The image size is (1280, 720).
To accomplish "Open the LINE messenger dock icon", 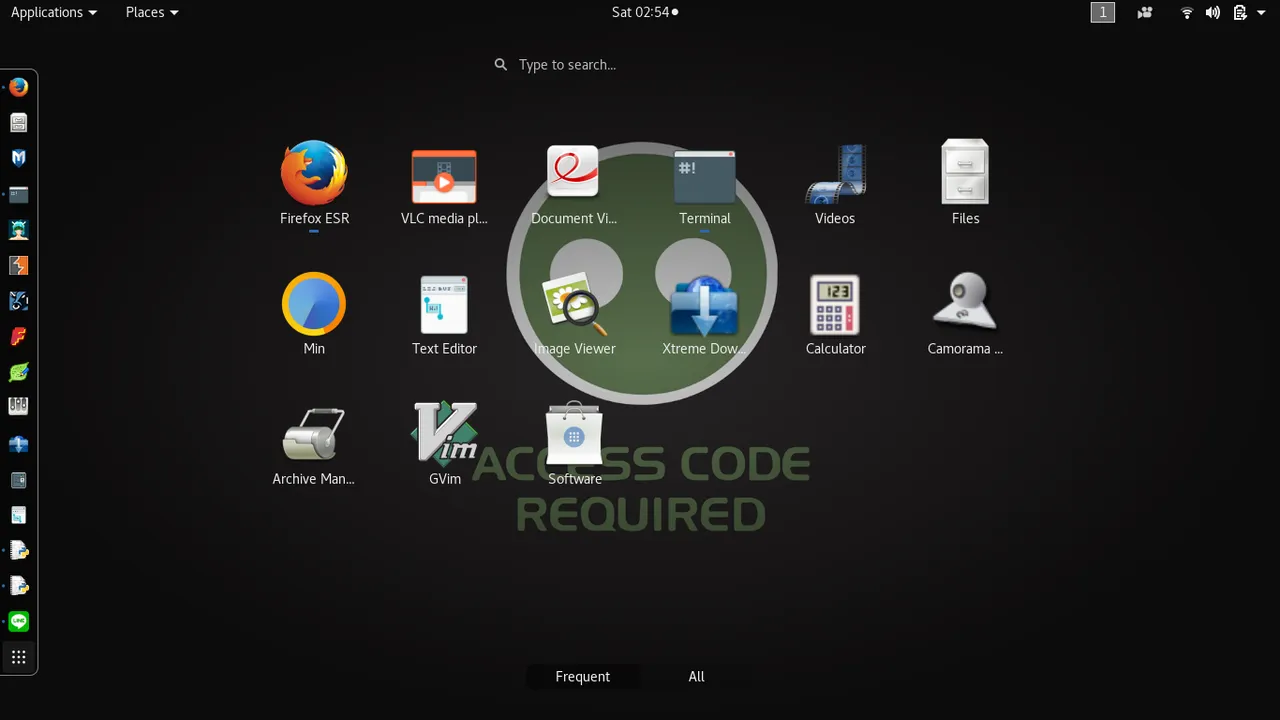I will (18, 622).
